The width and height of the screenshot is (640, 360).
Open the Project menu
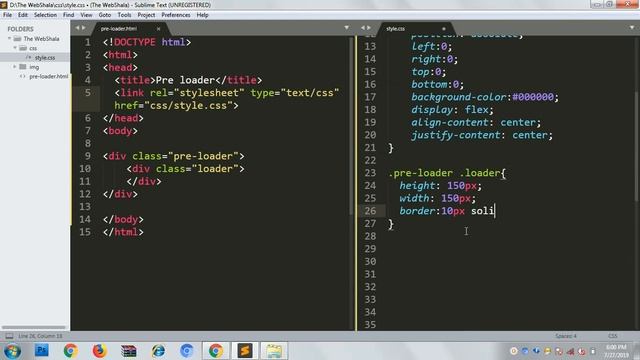pos(146,15)
